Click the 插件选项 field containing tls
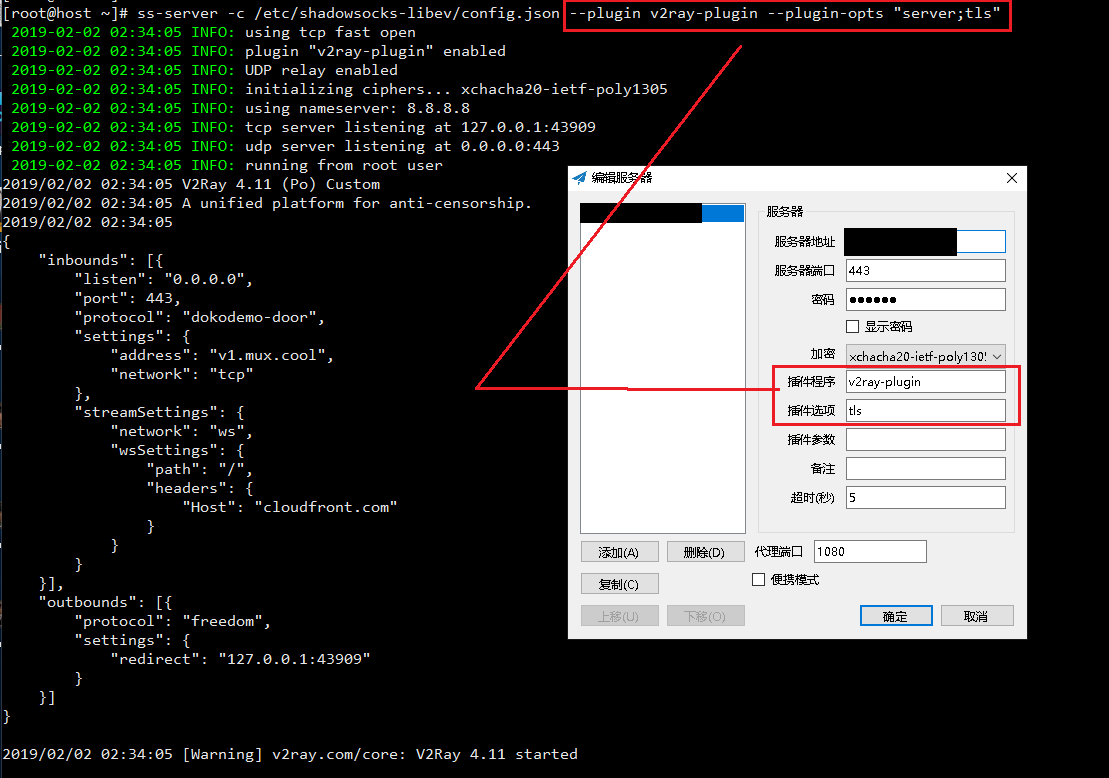Viewport: 1109px width, 778px height. point(925,410)
